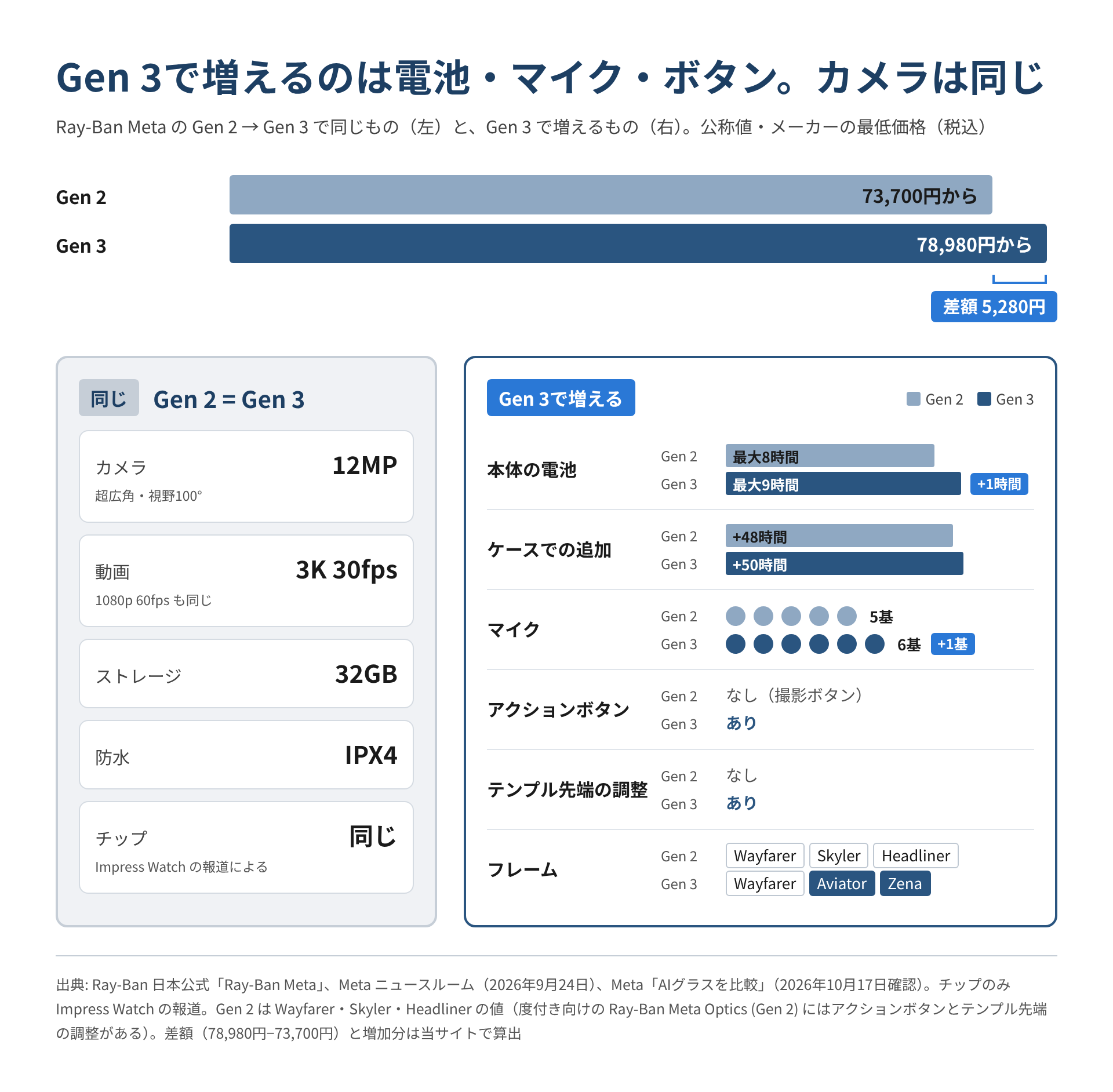This screenshot has height=1092, width=1113.
Task: Click the フレーム row label
Action: tap(522, 869)
